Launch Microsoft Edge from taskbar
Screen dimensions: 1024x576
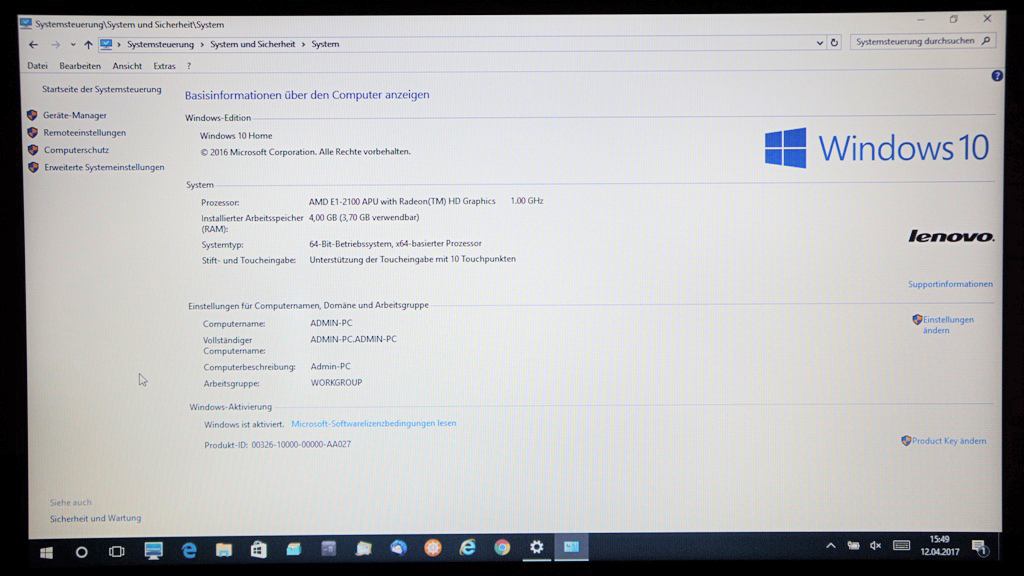pyautogui.click(x=189, y=551)
